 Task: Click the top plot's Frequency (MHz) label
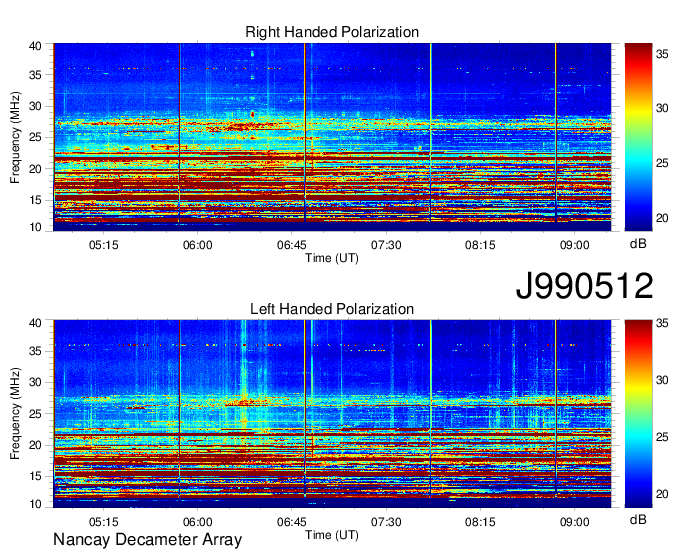click(15, 137)
